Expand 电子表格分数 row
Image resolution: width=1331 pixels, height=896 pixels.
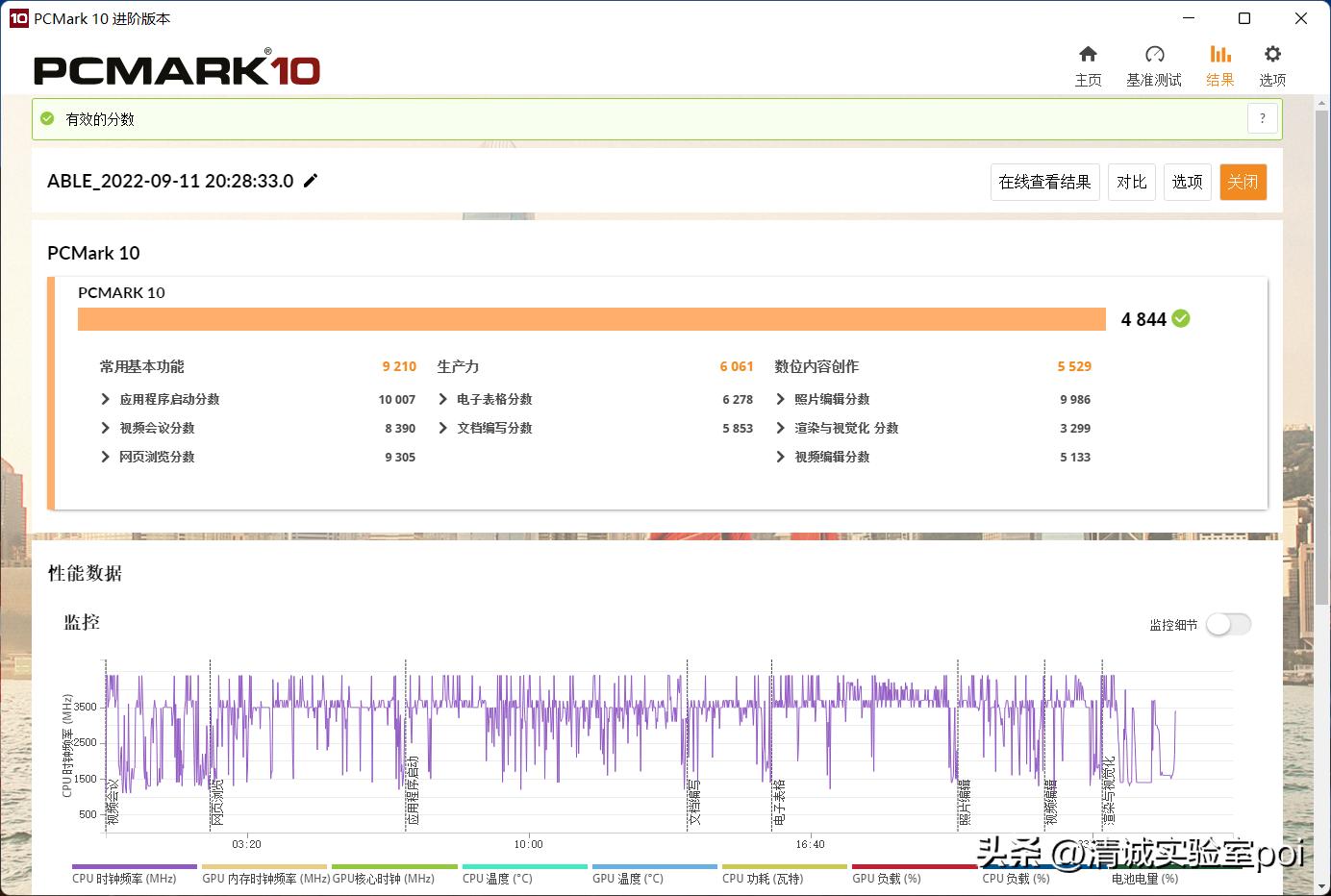[x=443, y=399]
